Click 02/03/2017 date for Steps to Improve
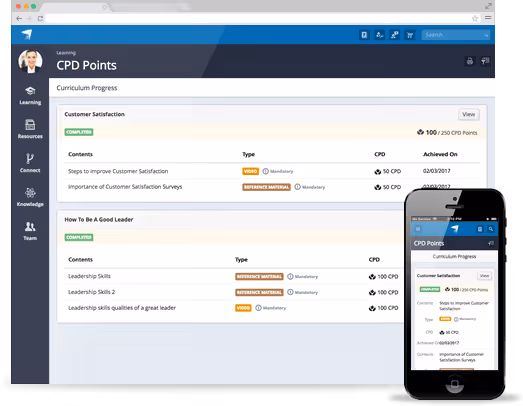The image size is (523, 406). tap(437, 171)
